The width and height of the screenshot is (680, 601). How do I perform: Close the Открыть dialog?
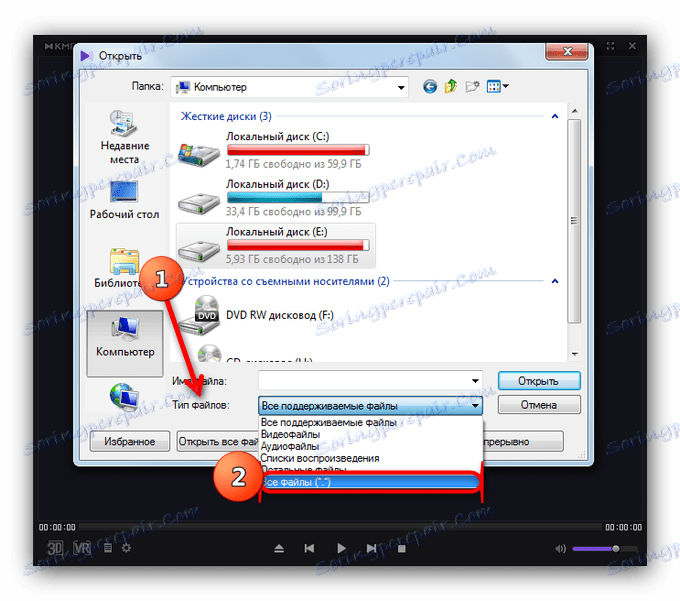(567, 52)
